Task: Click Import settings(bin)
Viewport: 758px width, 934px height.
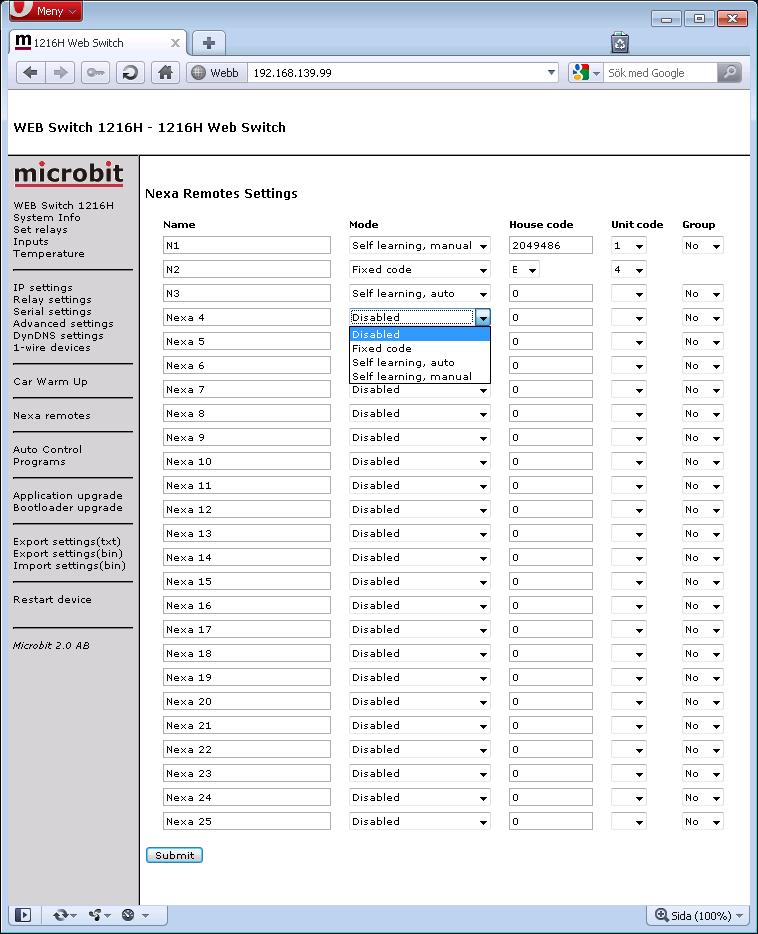Action: [x=69, y=565]
